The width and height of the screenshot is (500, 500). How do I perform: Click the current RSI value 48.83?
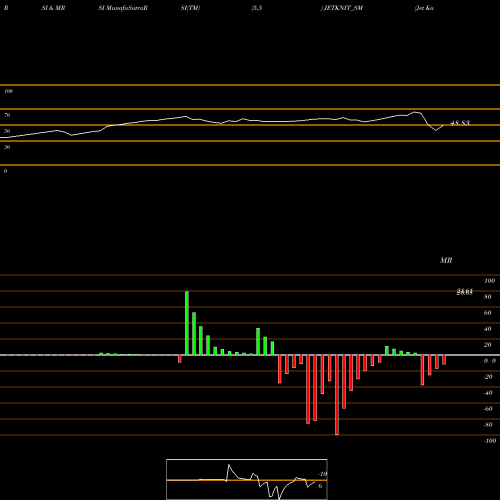[x=460, y=123]
